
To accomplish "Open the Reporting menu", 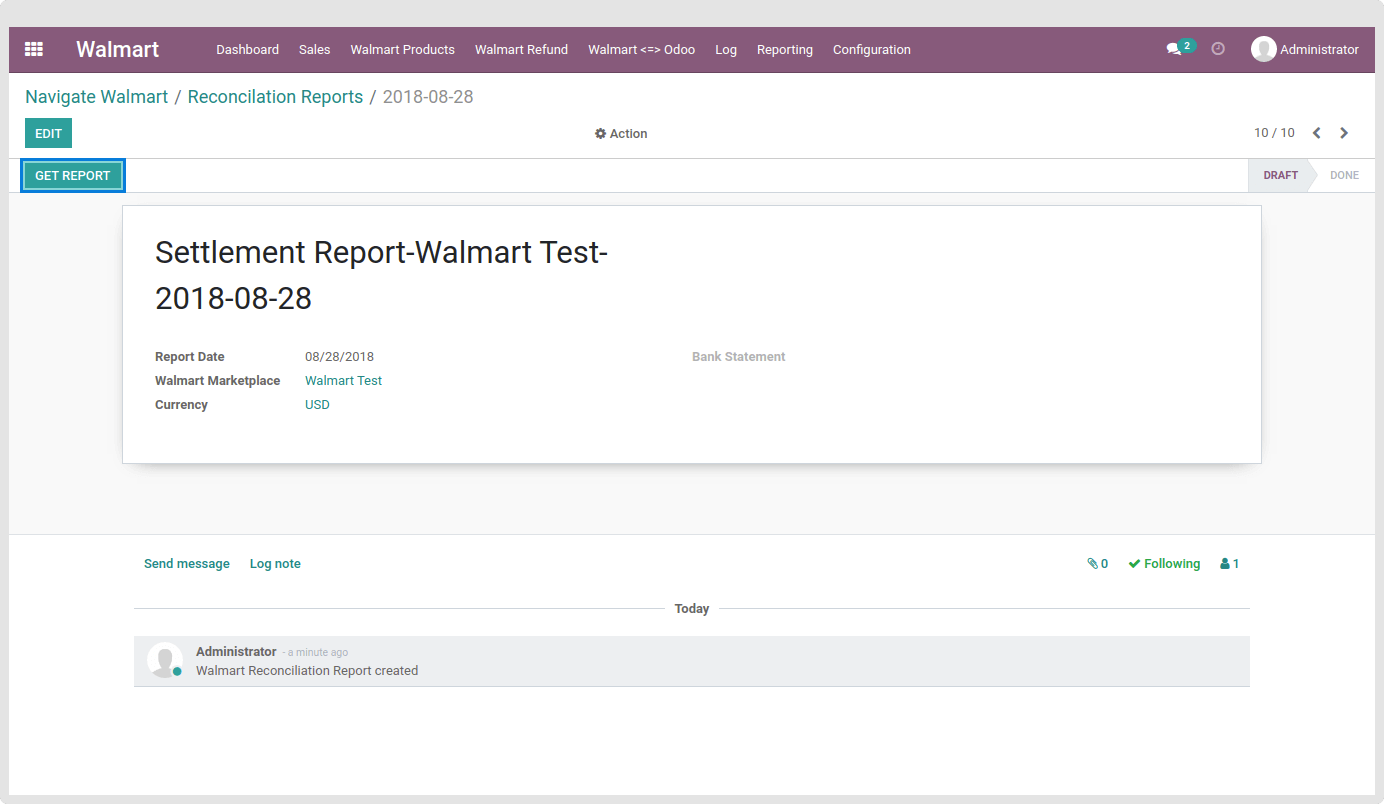I will pyautogui.click(x=785, y=50).
